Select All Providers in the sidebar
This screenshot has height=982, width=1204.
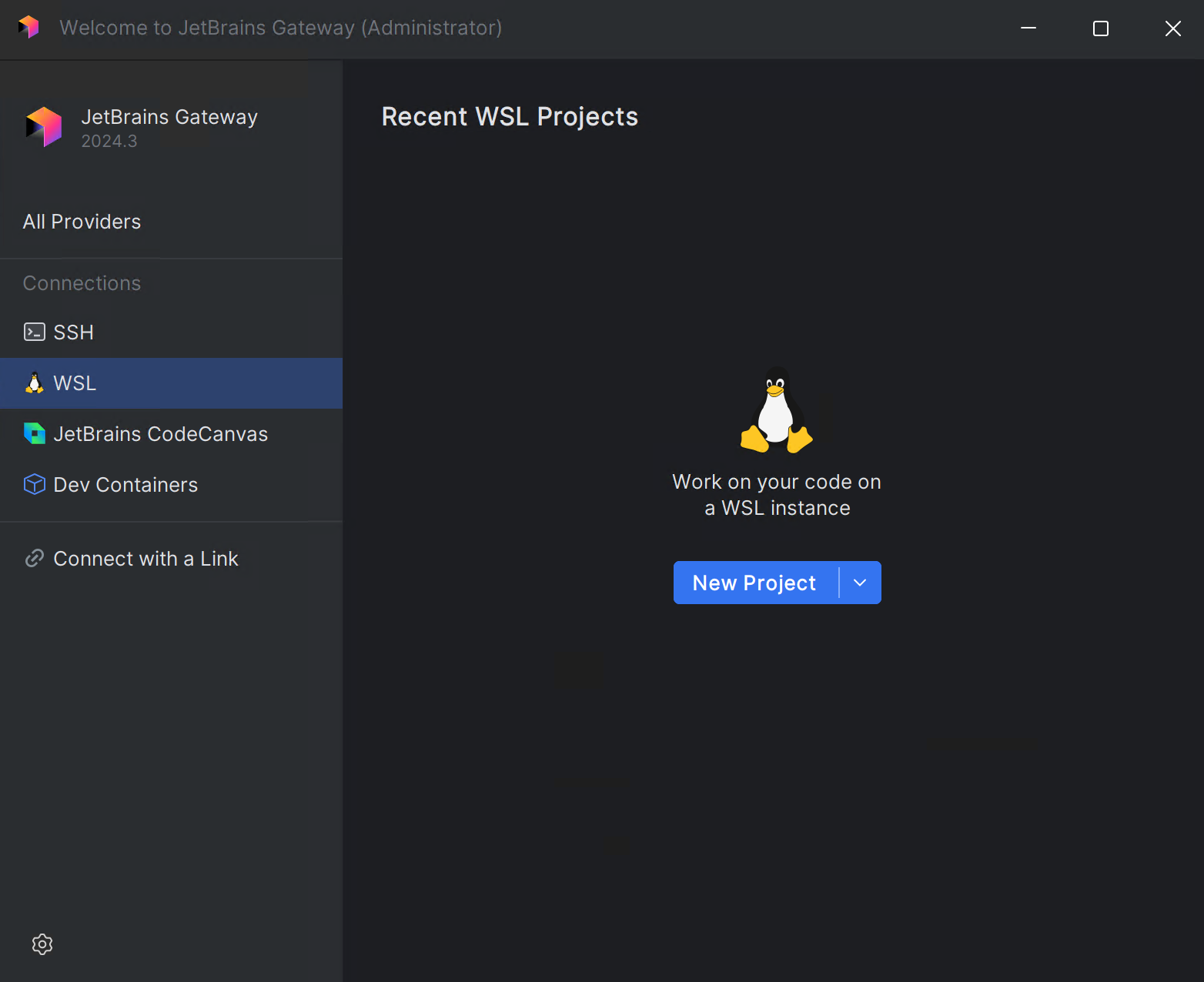[82, 222]
